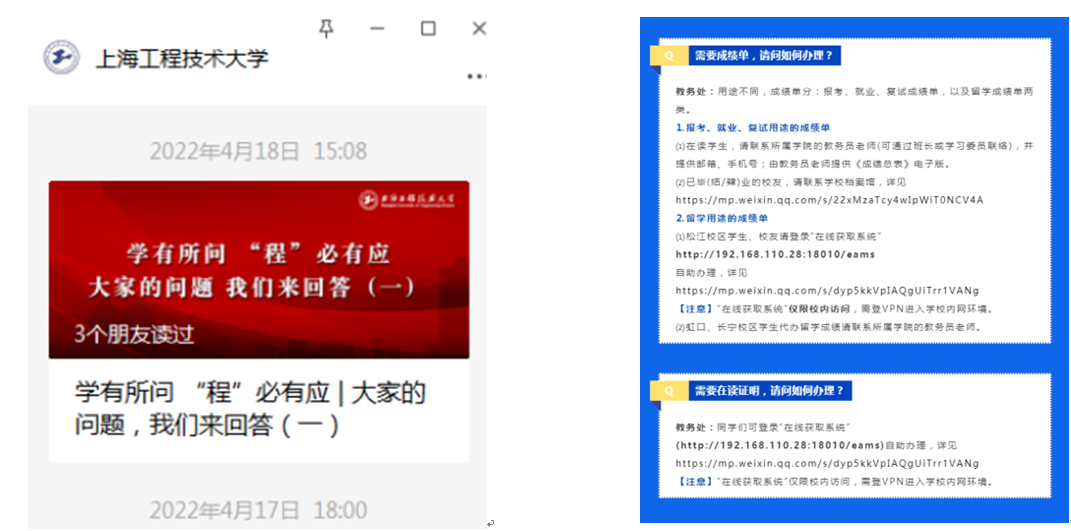Select heading 需要在读证明，请问如何办理？
Image resolution: width=1071 pixels, height=531 pixels.
(x=769, y=391)
